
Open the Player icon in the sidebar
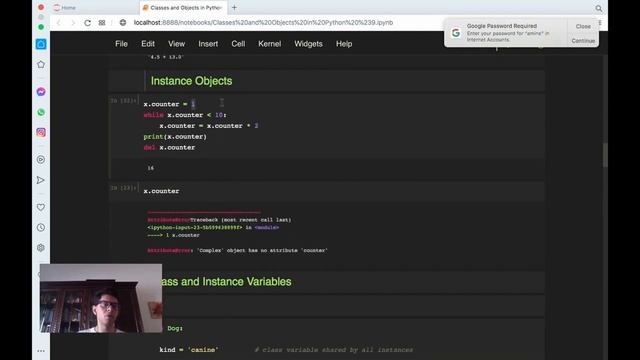tap(41, 160)
